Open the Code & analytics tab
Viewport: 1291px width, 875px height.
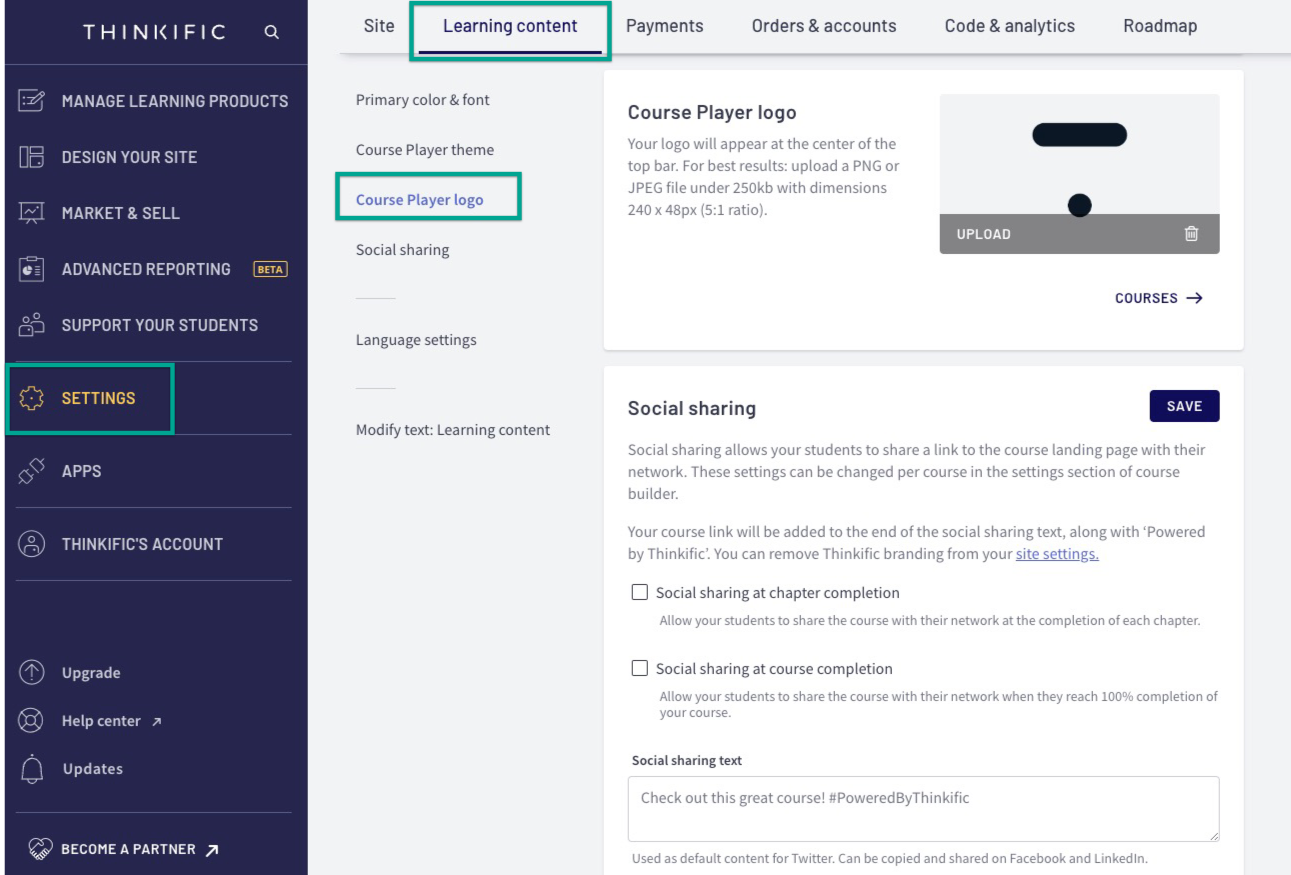[1010, 26]
